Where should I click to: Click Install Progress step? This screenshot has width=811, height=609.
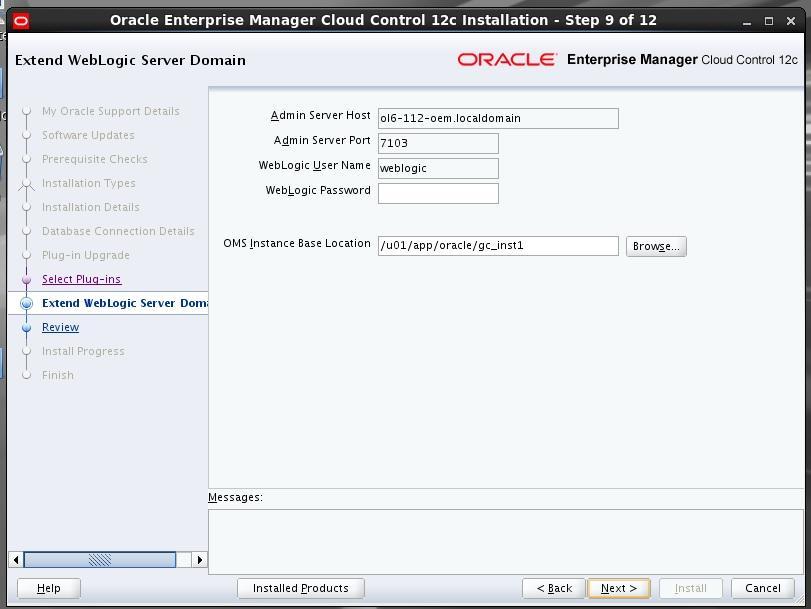click(83, 351)
